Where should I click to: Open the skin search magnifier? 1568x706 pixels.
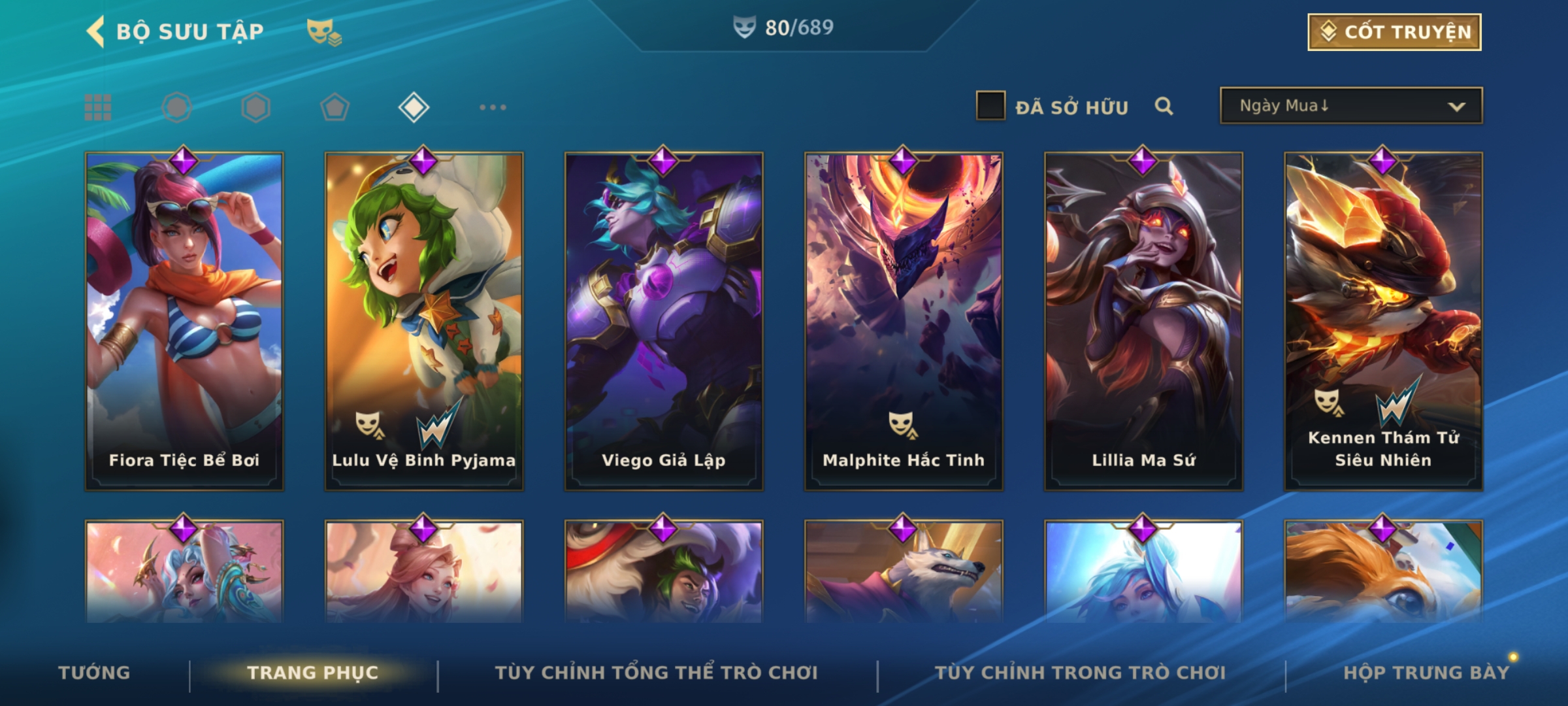coord(1164,106)
